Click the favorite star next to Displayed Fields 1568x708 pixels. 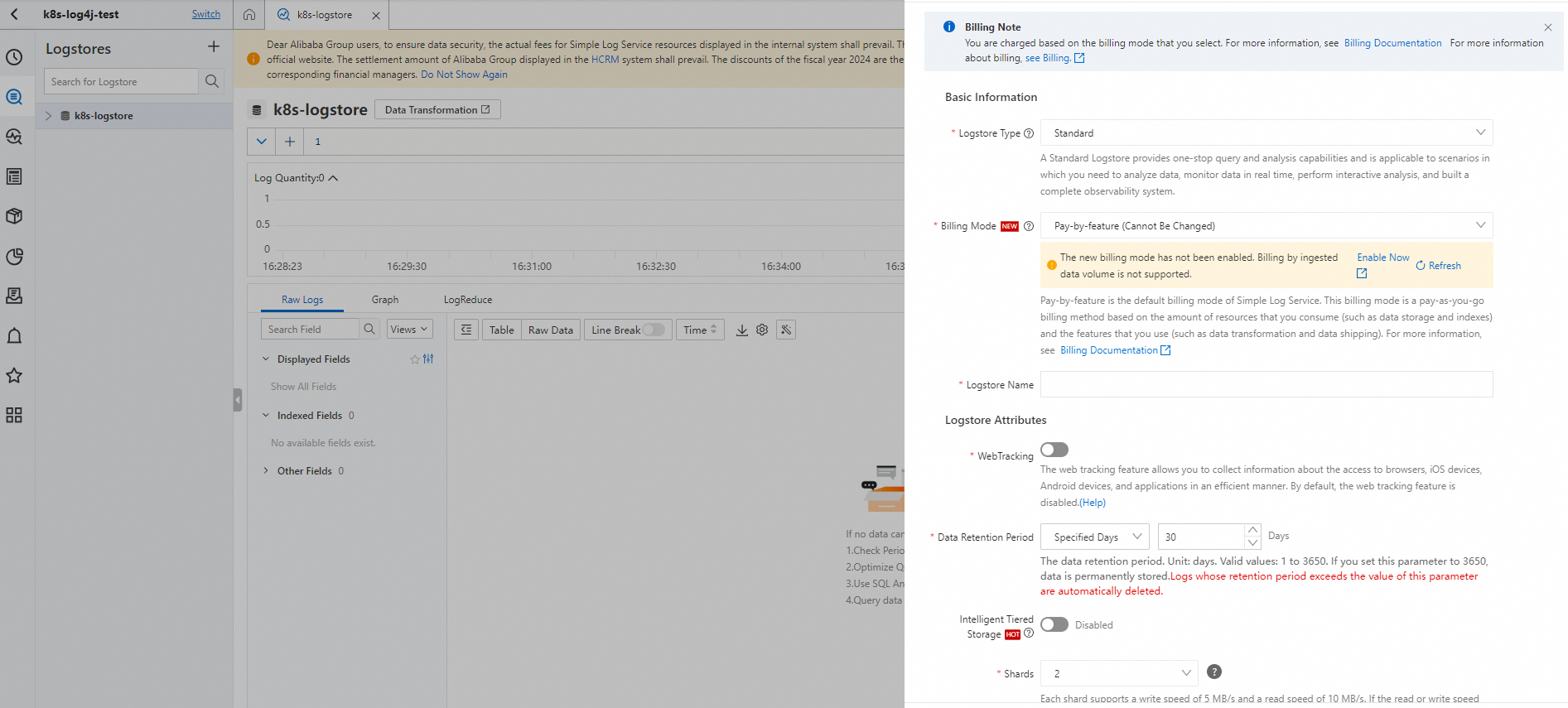pos(415,359)
